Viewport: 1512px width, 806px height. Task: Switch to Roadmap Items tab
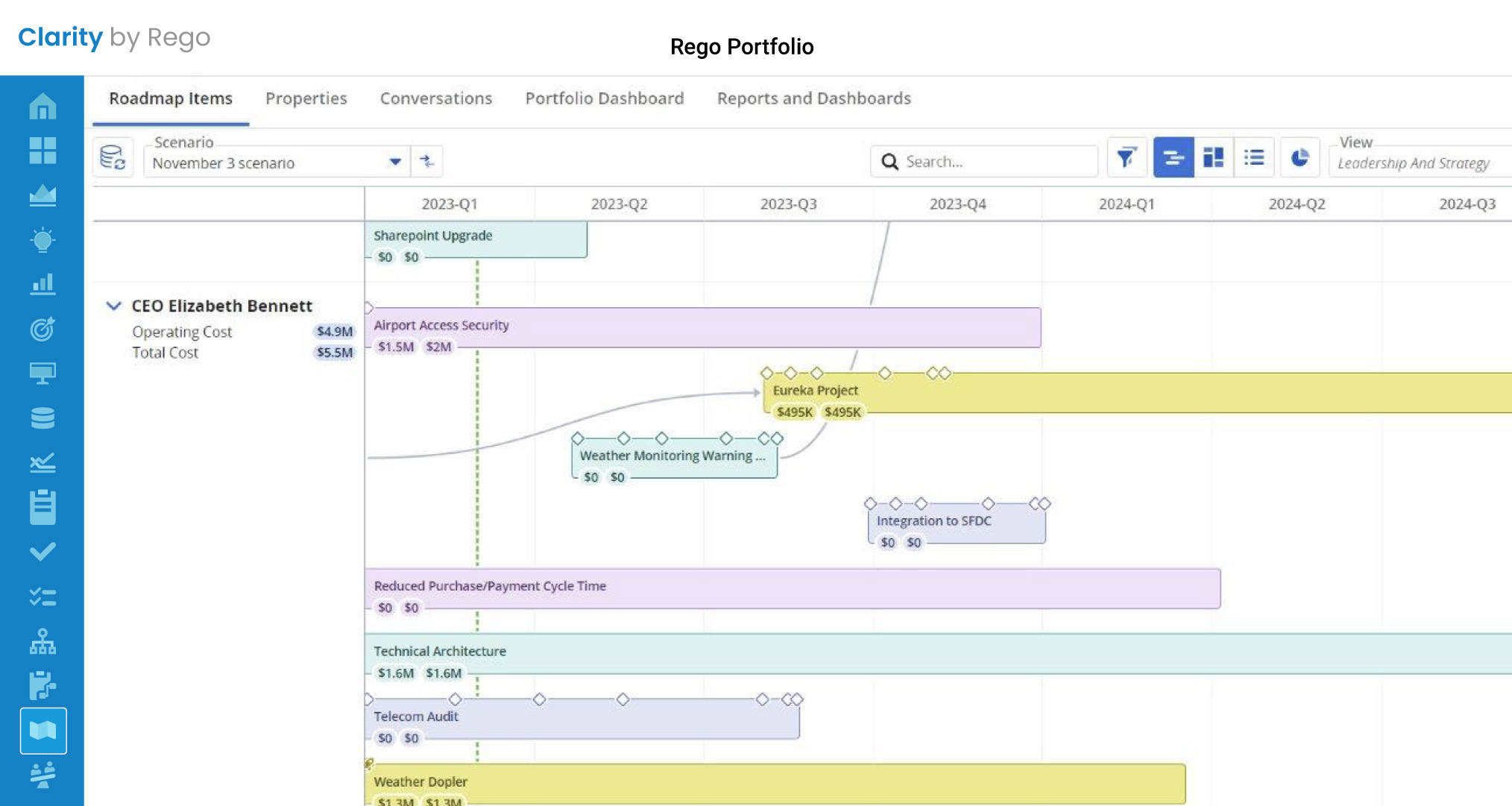point(171,98)
